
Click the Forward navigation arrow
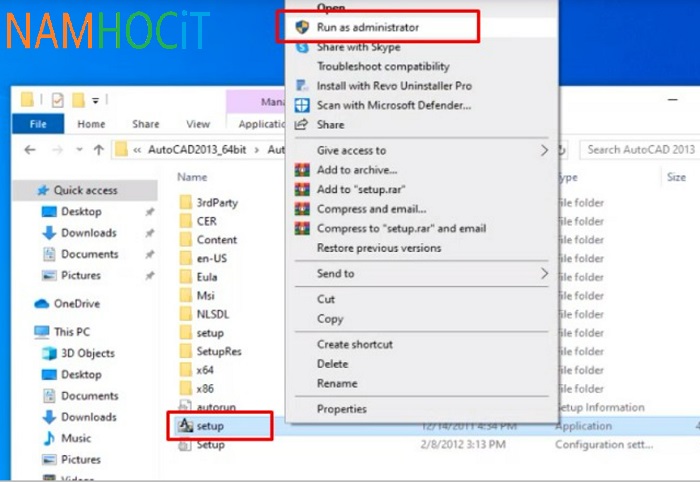pos(57,150)
